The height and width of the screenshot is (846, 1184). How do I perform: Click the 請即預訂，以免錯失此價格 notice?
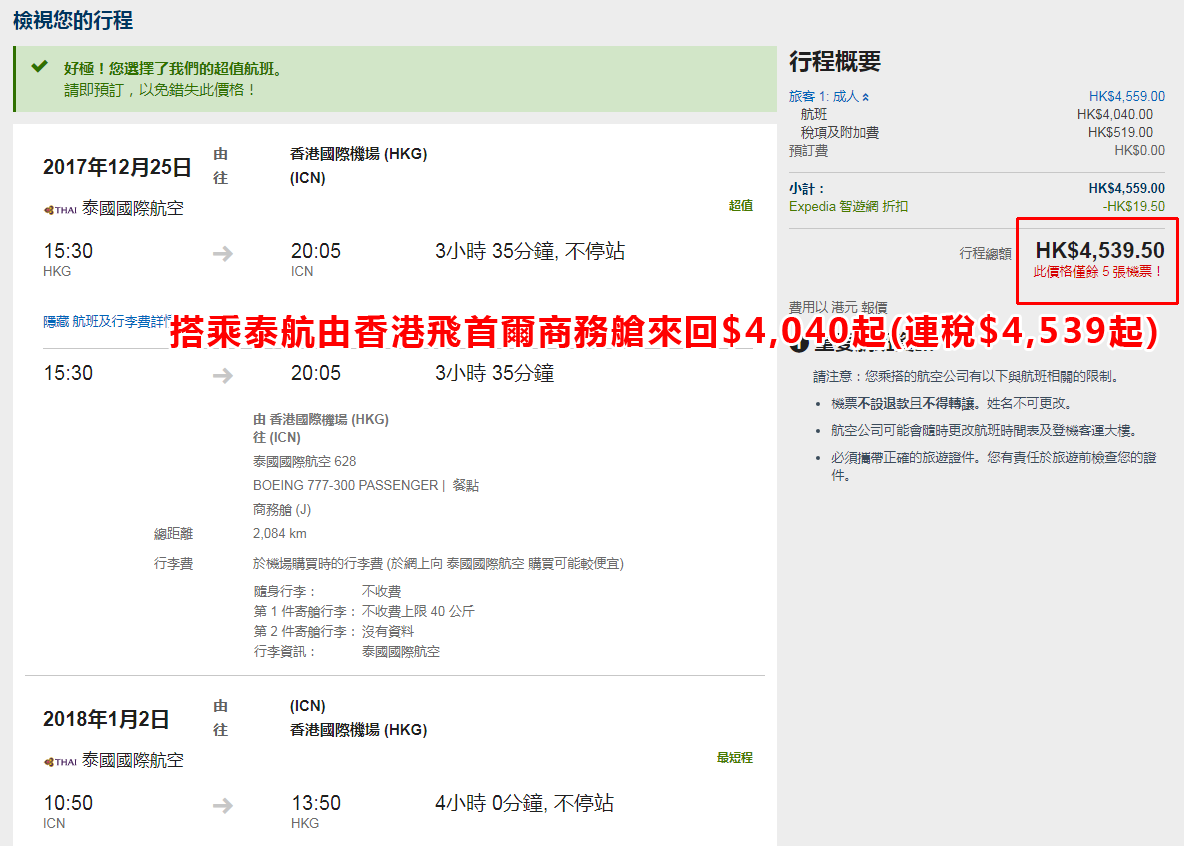[160, 90]
